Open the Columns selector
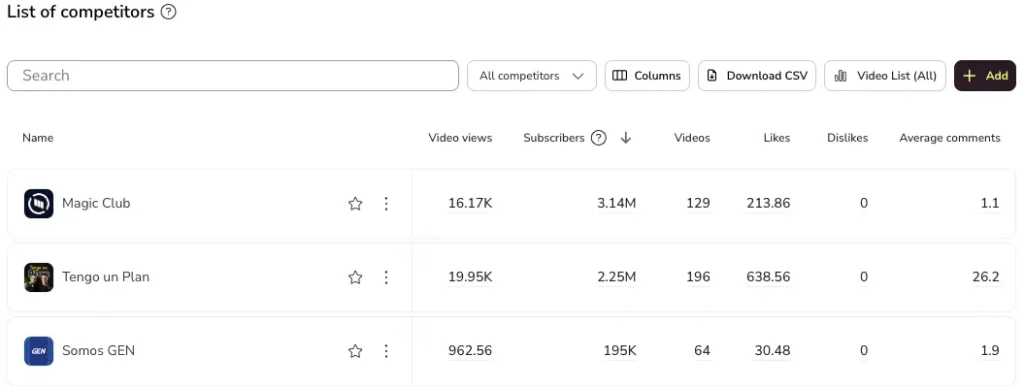Image resolution: width=1024 pixels, height=389 pixels. coord(647,76)
